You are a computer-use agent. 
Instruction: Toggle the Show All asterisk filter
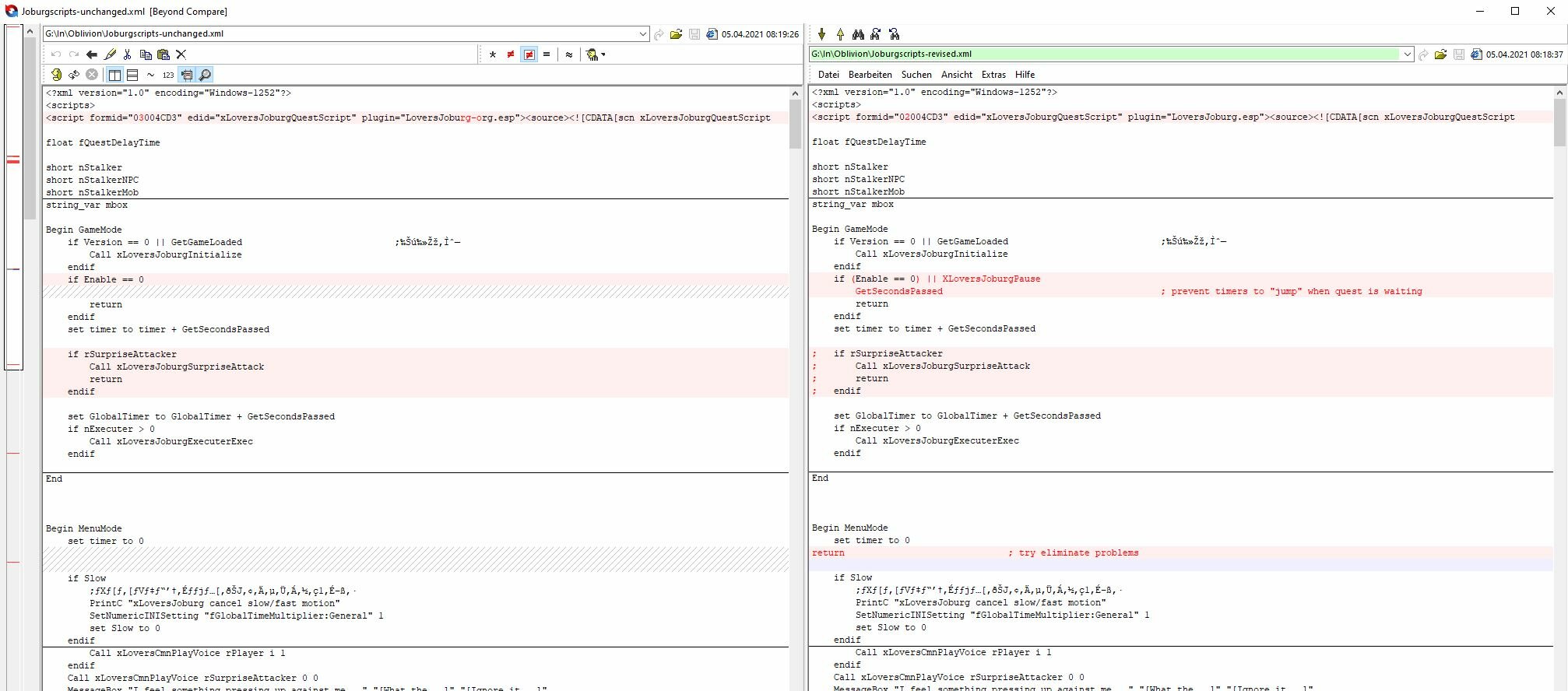click(x=493, y=54)
